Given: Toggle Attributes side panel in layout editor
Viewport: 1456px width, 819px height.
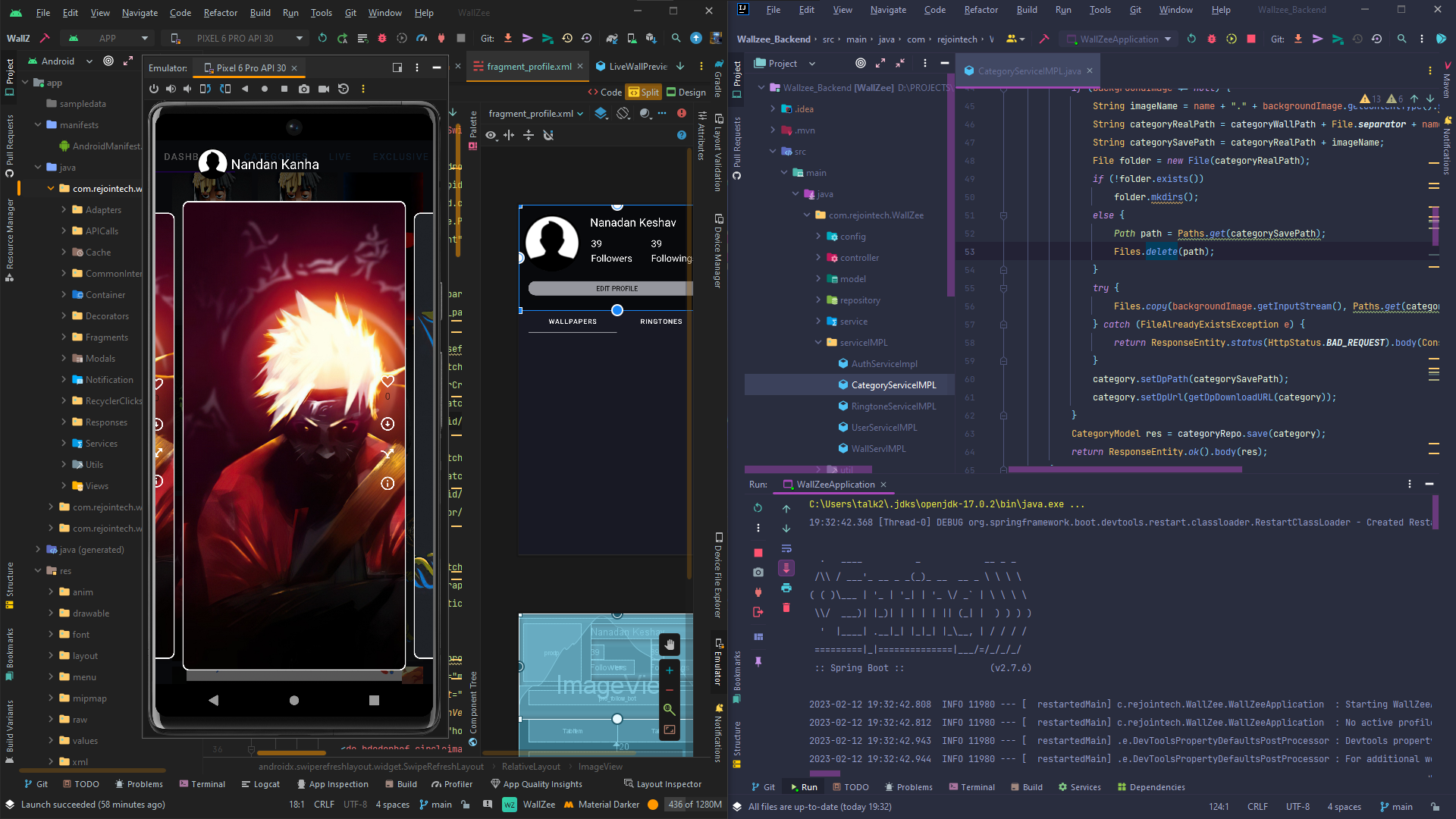Looking at the screenshot, I should (702, 136).
